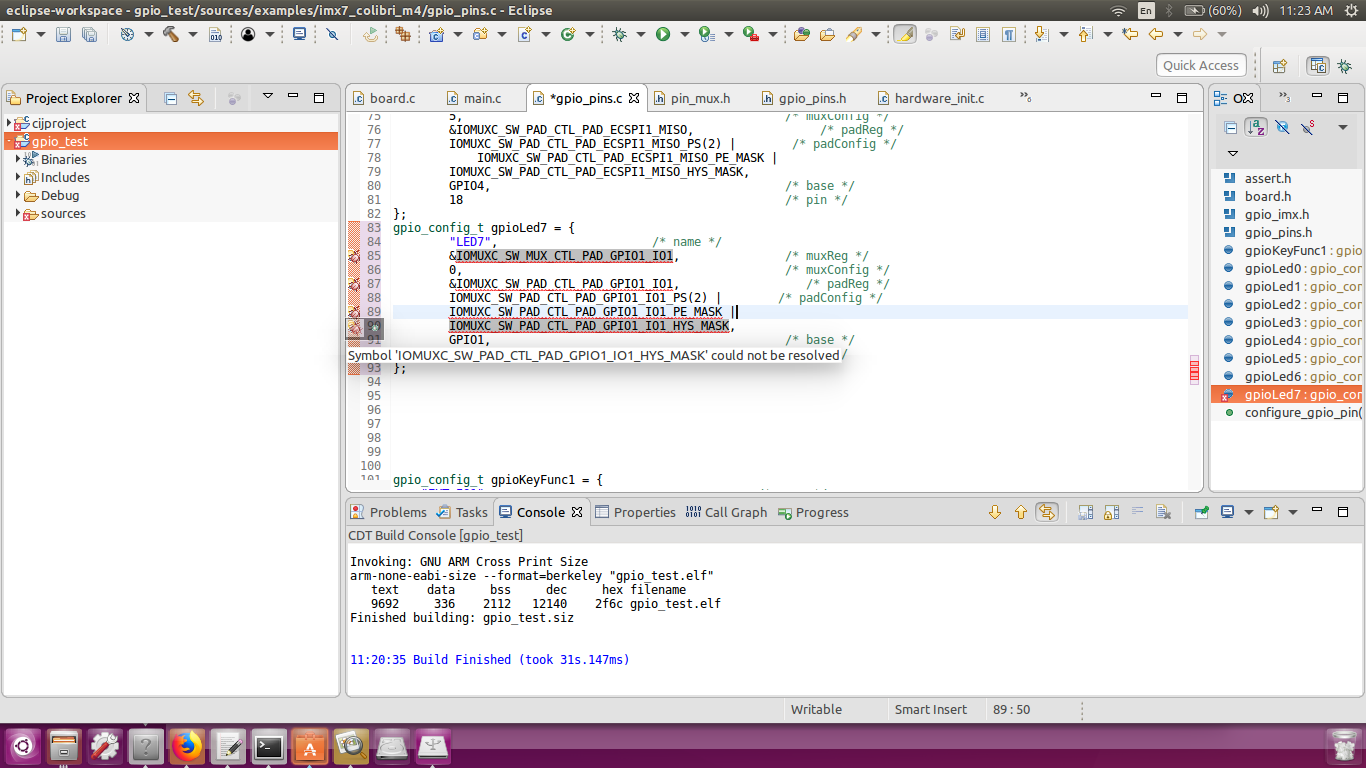The width and height of the screenshot is (1366, 768).
Task: Expand the cijproject tree node
Action: [x=9, y=123]
